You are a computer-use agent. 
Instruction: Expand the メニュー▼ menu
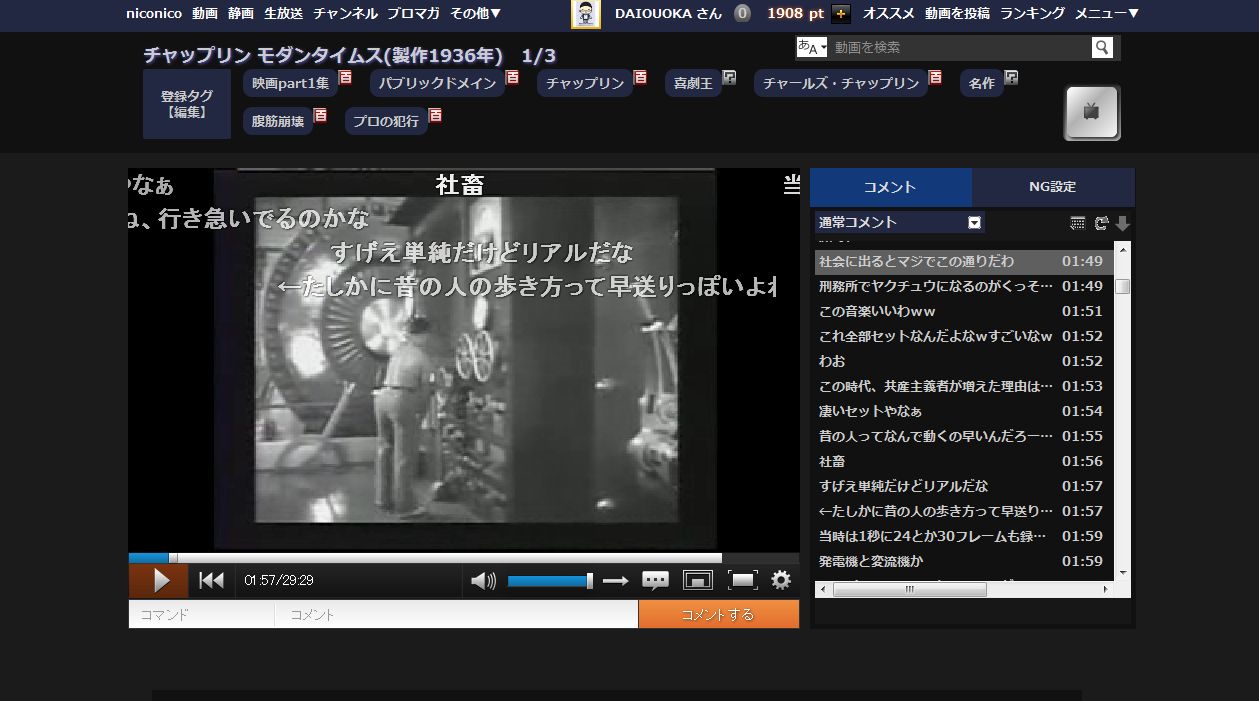[x=1107, y=13]
